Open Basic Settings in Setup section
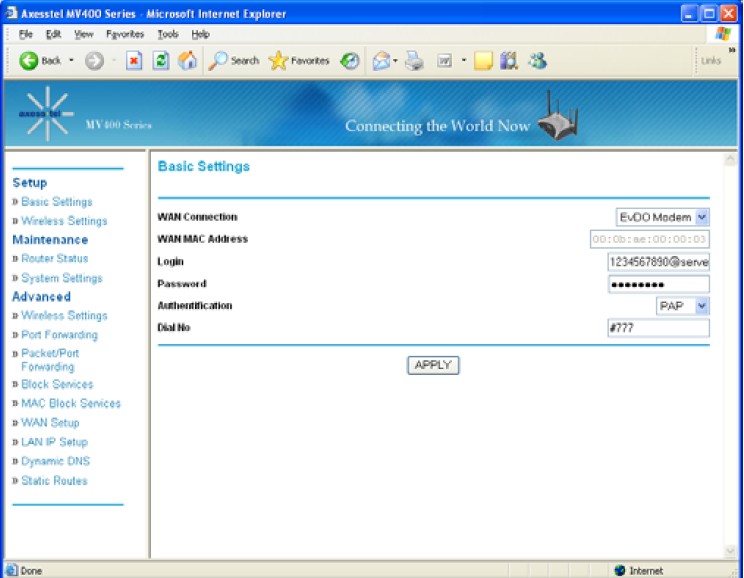The height and width of the screenshot is (578, 744). 56,202
